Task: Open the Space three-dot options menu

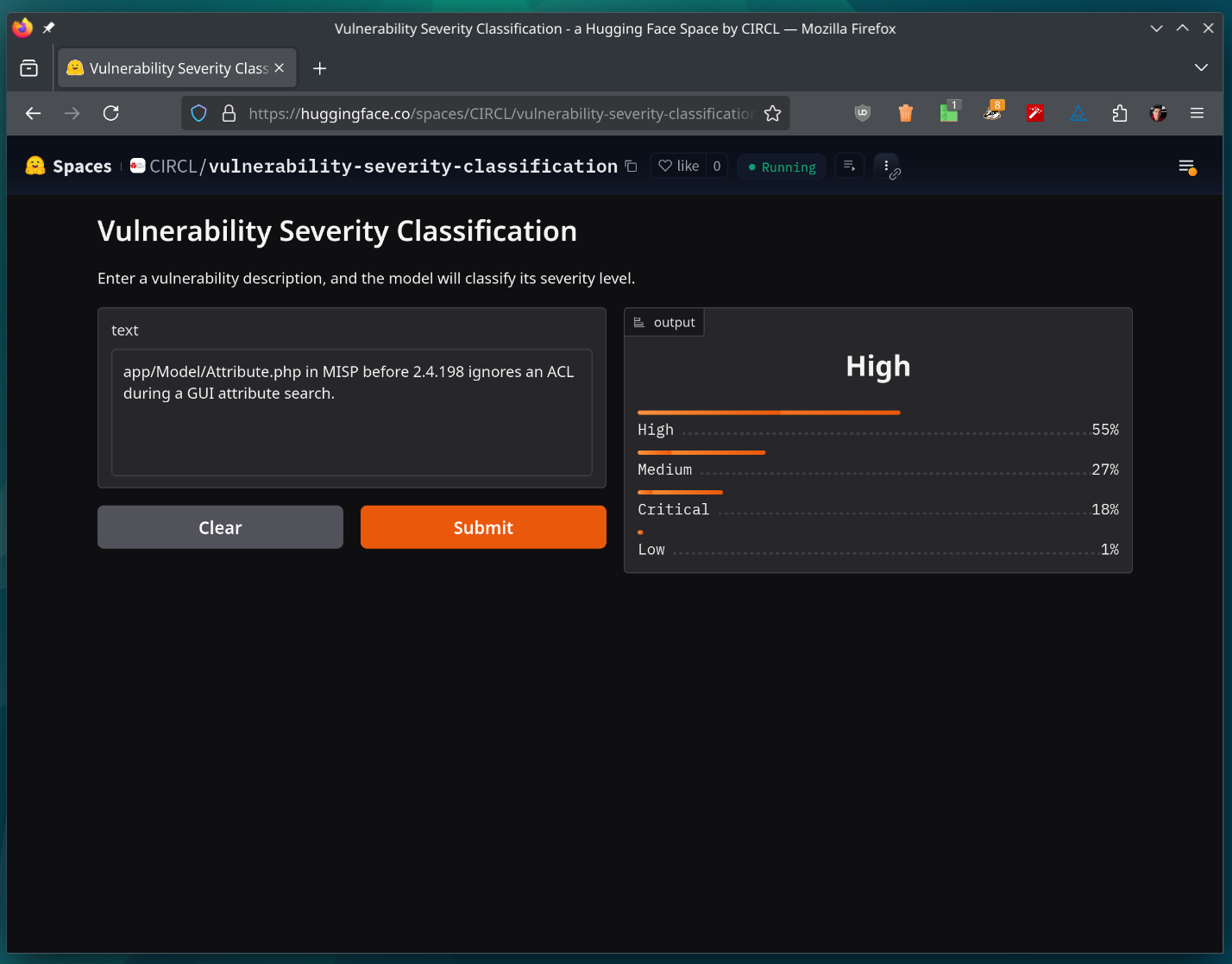Action: click(x=886, y=166)
